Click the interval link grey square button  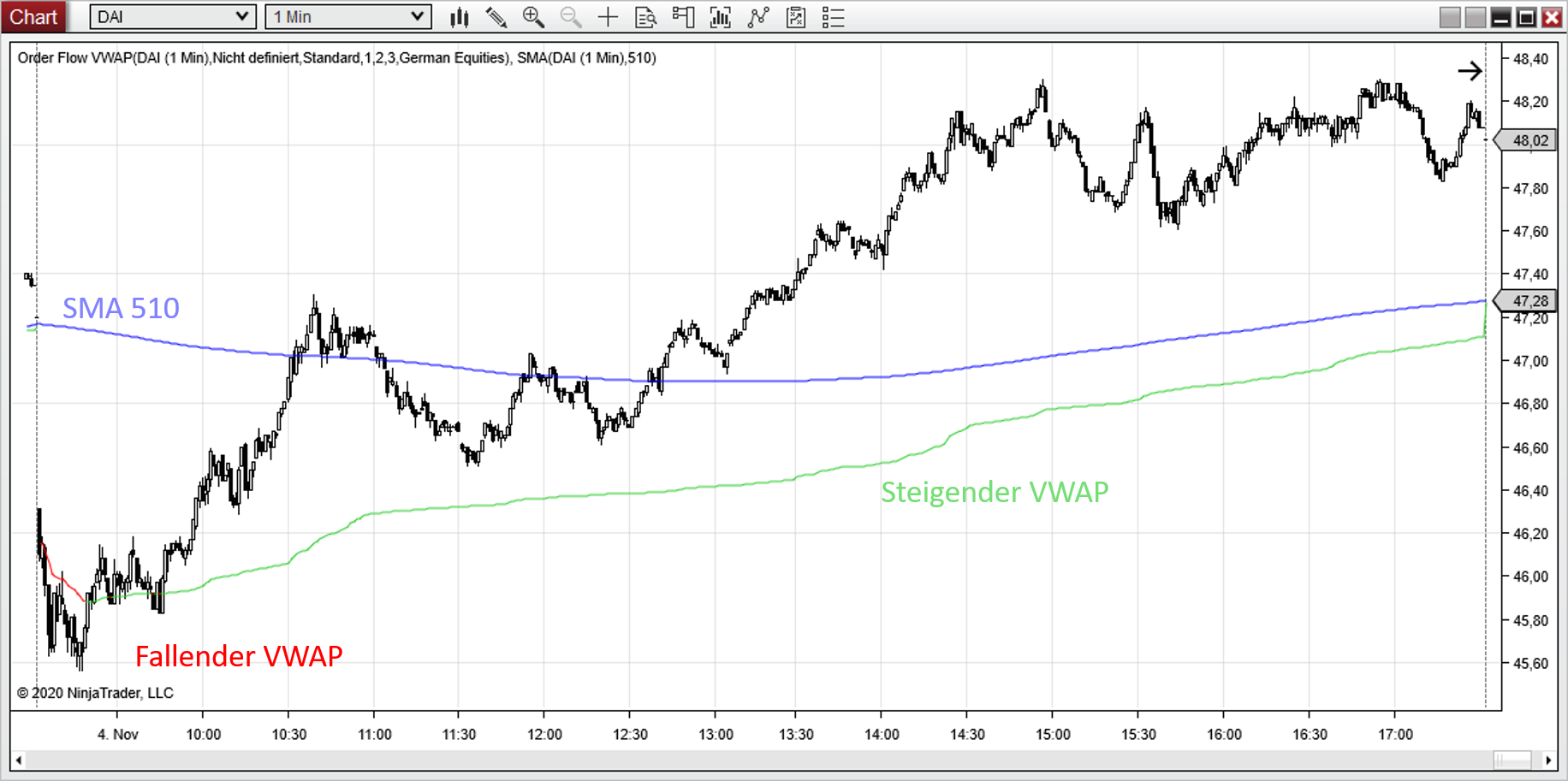[x=1476, y=17]
